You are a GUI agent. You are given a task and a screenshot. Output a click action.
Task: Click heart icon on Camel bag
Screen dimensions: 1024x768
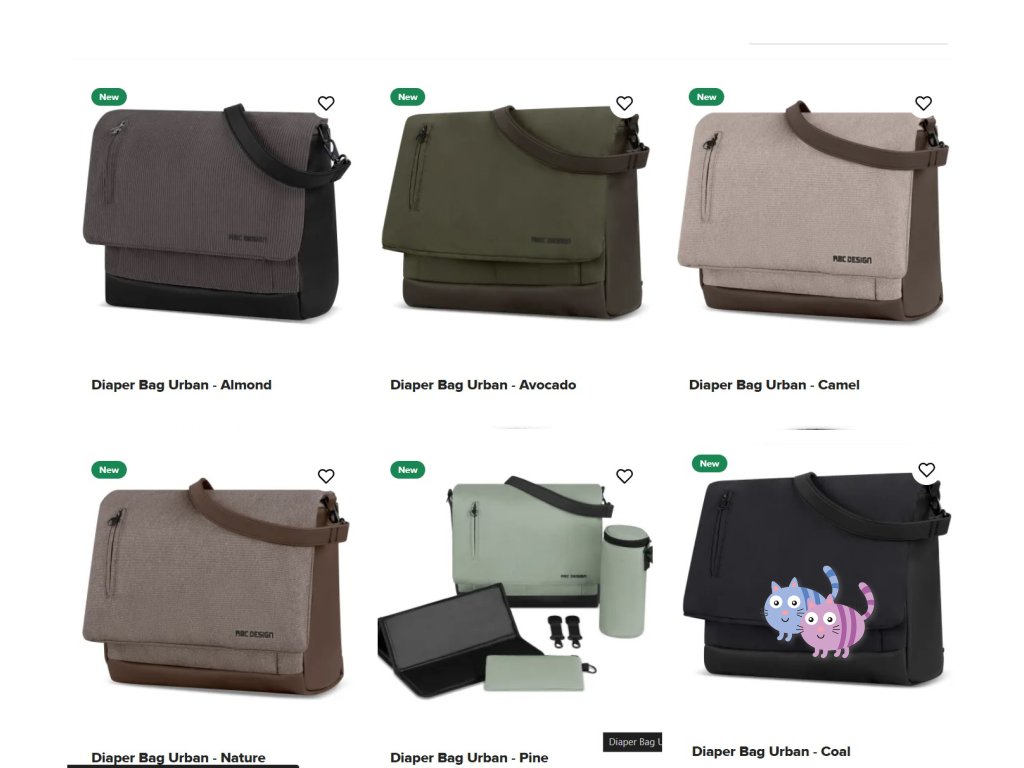923,103
